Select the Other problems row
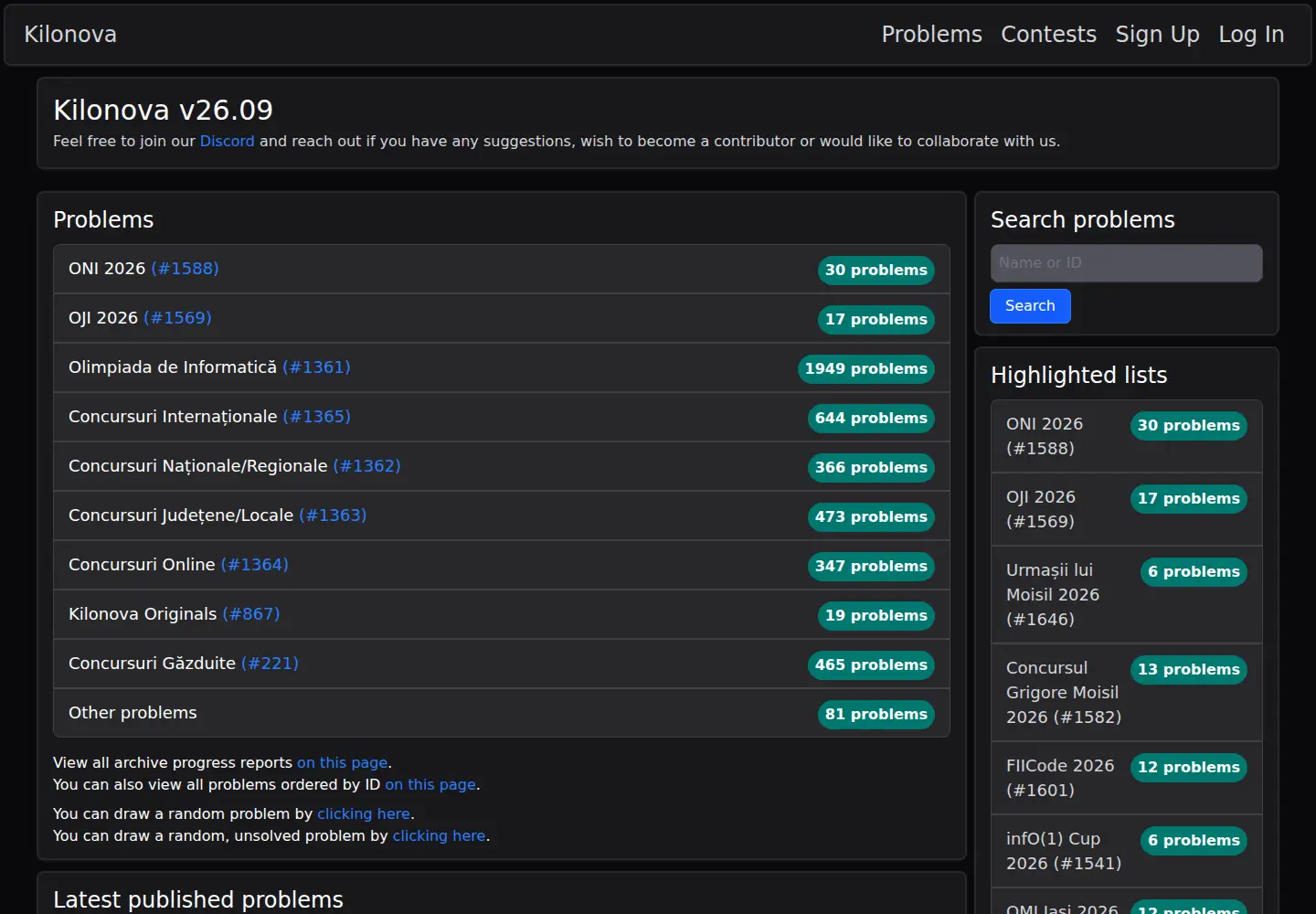The image size is (1316, 914). click(x=502, y=713)
